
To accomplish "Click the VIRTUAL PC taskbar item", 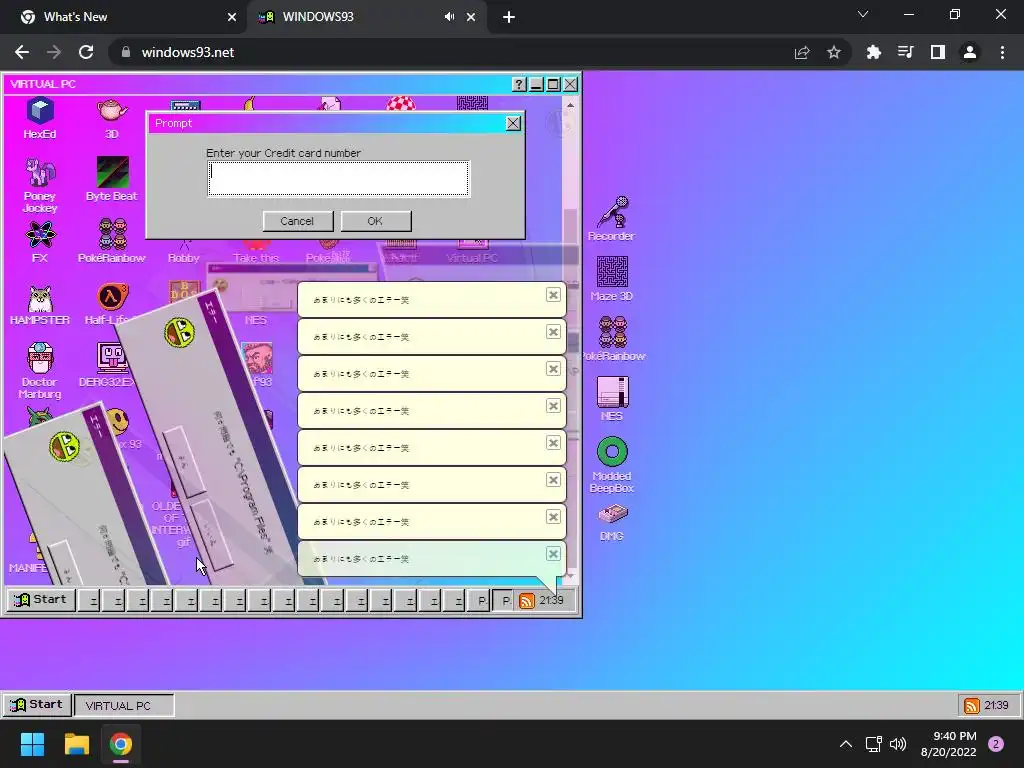I will coord(124,705).
